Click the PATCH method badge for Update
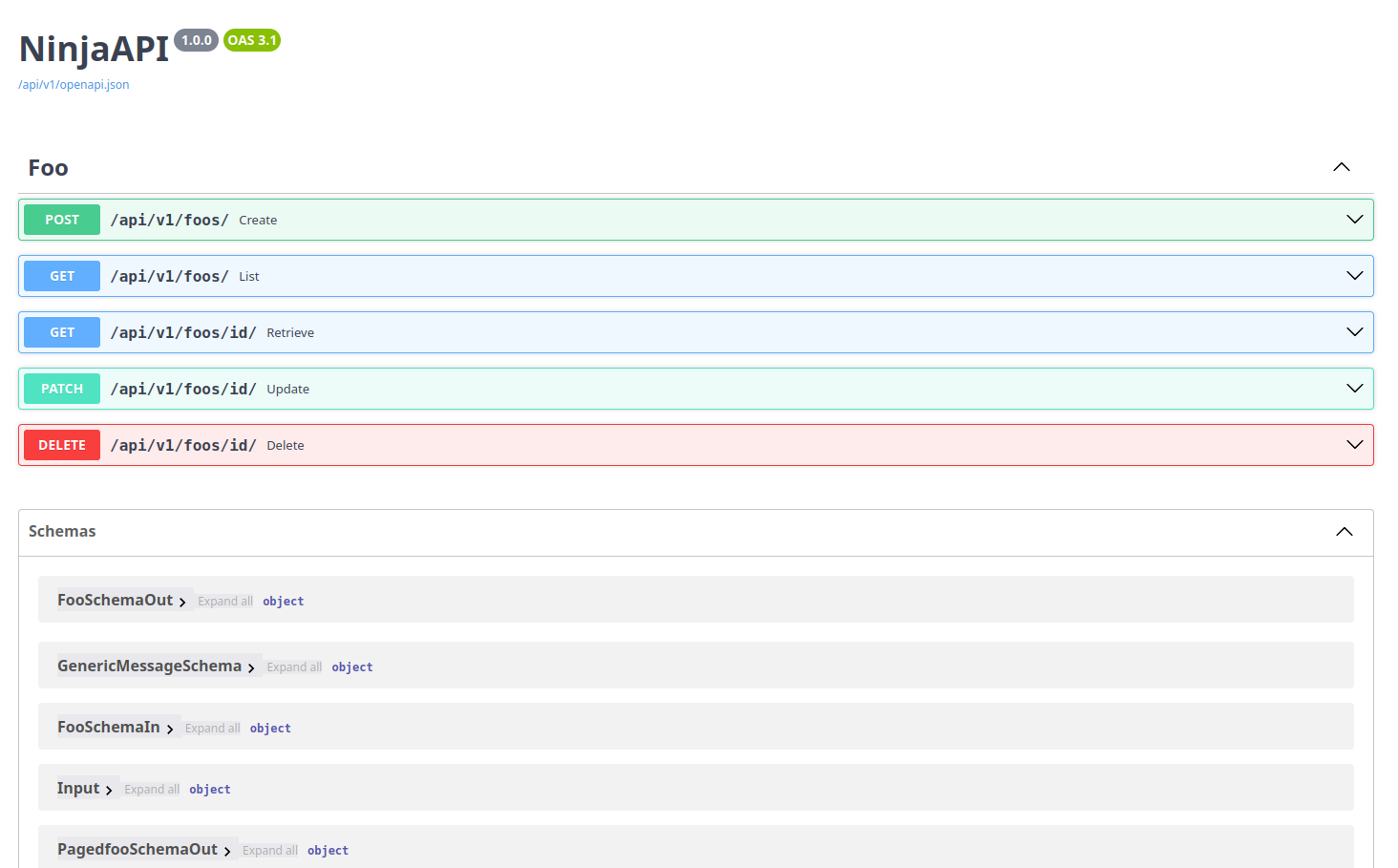Image resolution: width=1398 pixels, height=868 pixels. 61,388
